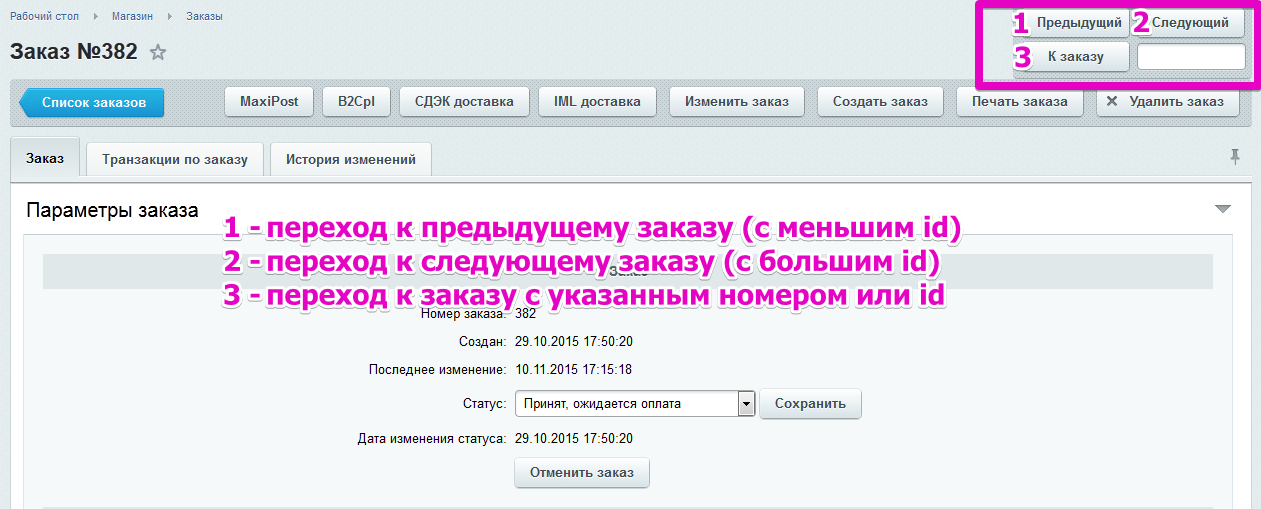Viewport: 1261px width, 509px height.
Task: Print order via Печать заказа
Action: click(x=1019, y=101)
